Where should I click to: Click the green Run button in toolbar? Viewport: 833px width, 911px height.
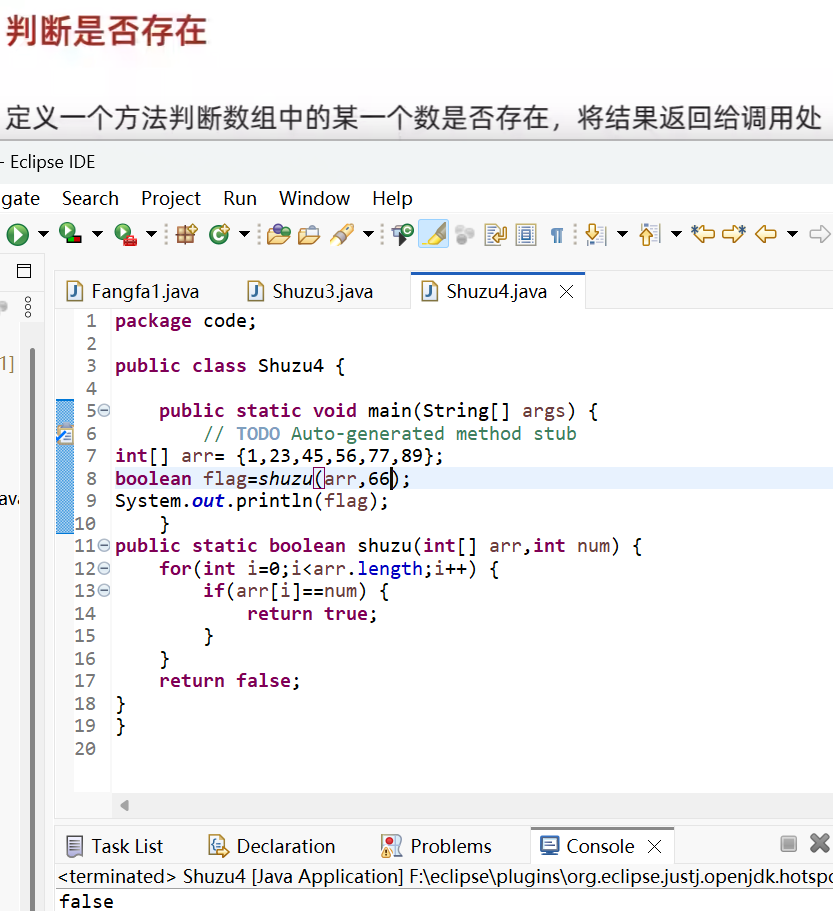pos(17,235)
